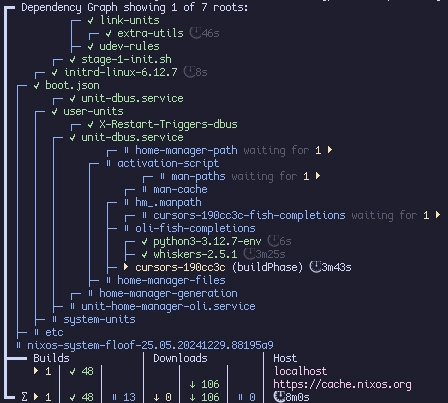Click the download arrow next to 106 on the cache.nixos.org row
This screenshot has width=448, height=403.
[x=192, y=384]
